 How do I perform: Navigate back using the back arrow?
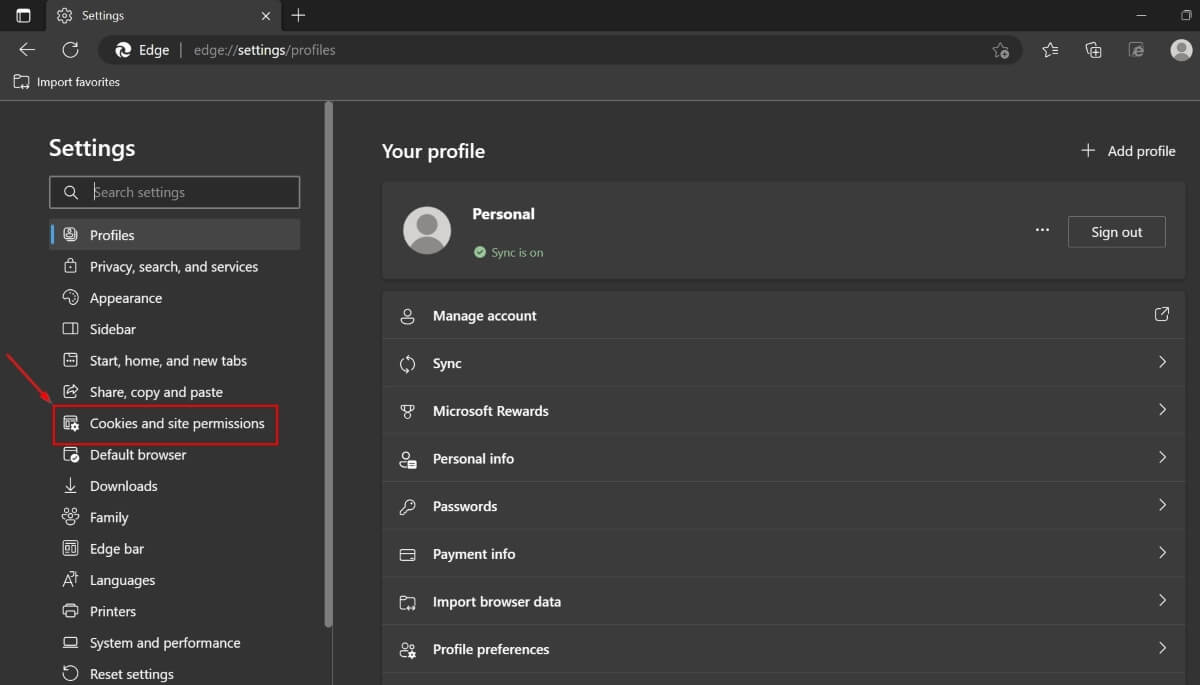[26, 49]
